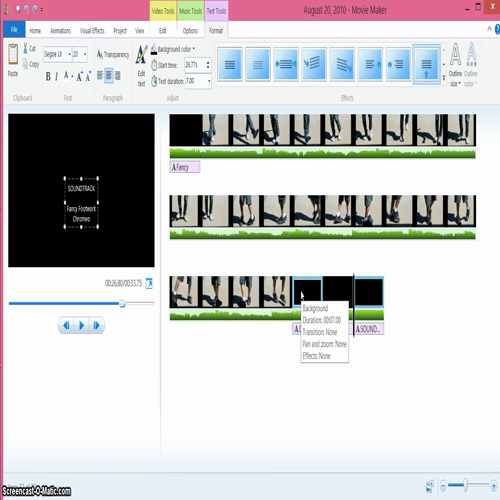Cut the selected text with scissors icon
Screen dimensions: 500x500
coord(25,49)
